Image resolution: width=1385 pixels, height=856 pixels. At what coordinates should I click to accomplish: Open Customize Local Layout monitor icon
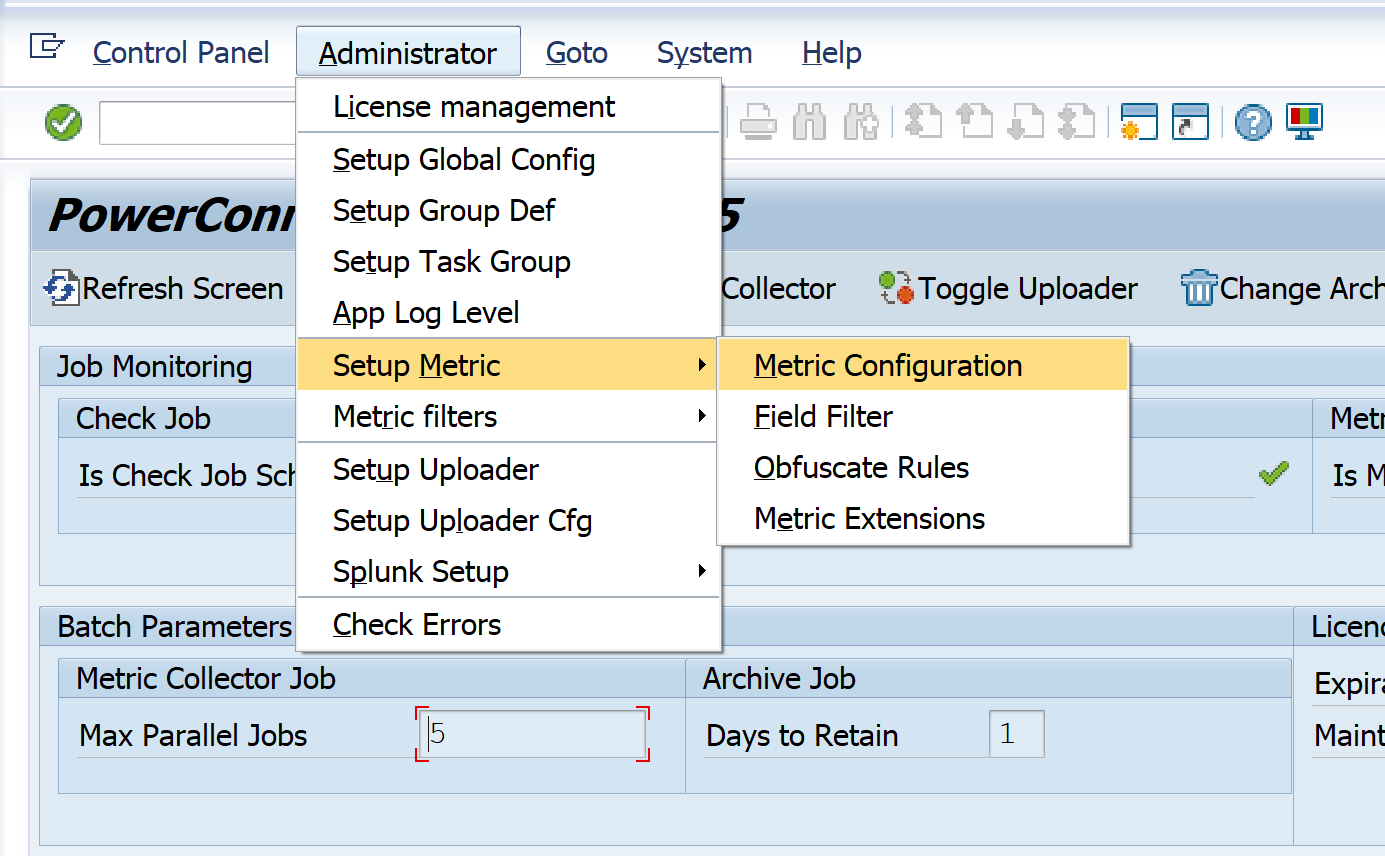[1305, 122]
